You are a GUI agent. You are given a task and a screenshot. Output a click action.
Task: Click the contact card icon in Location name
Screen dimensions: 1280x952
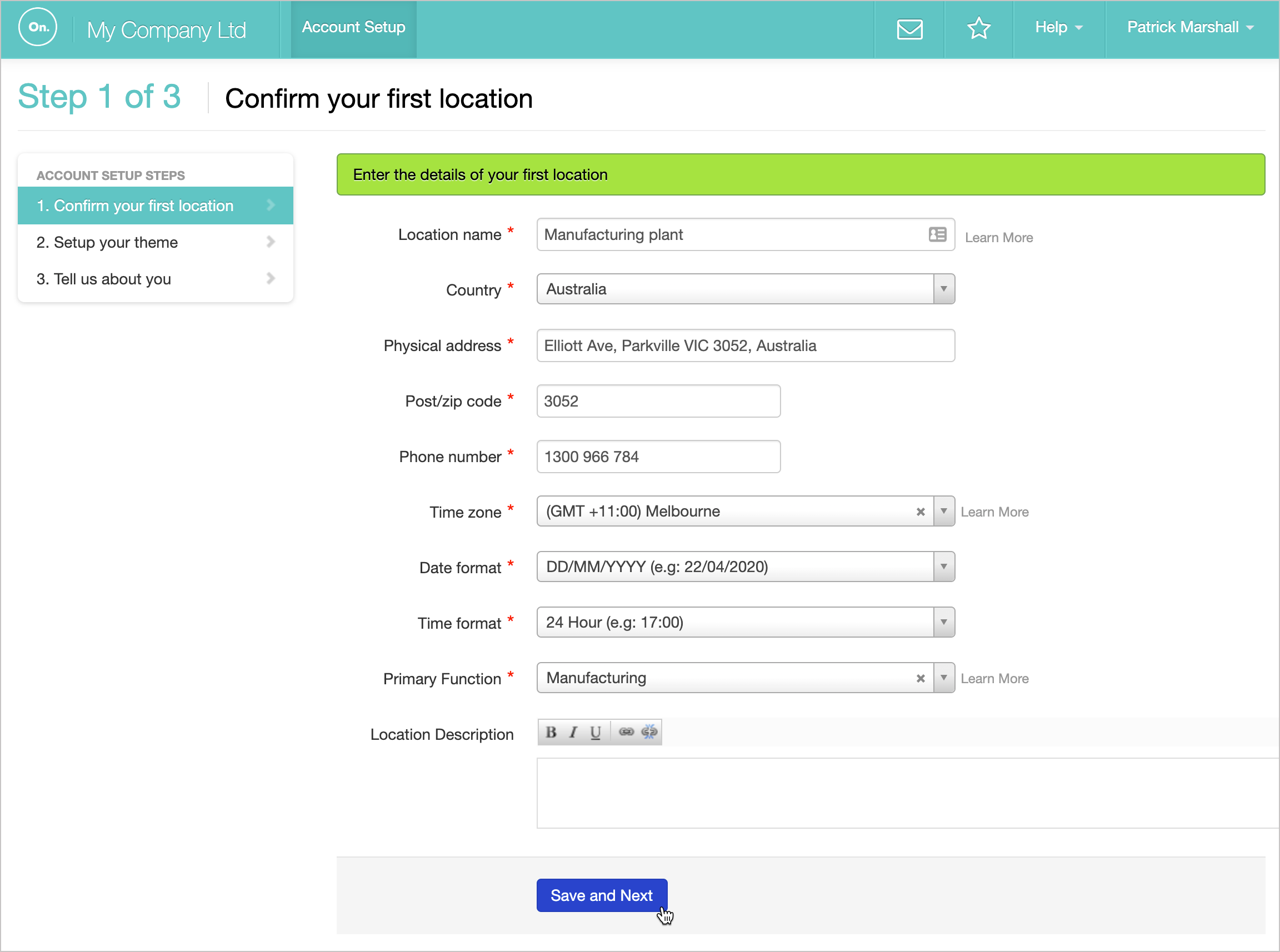tap(937, 234)
